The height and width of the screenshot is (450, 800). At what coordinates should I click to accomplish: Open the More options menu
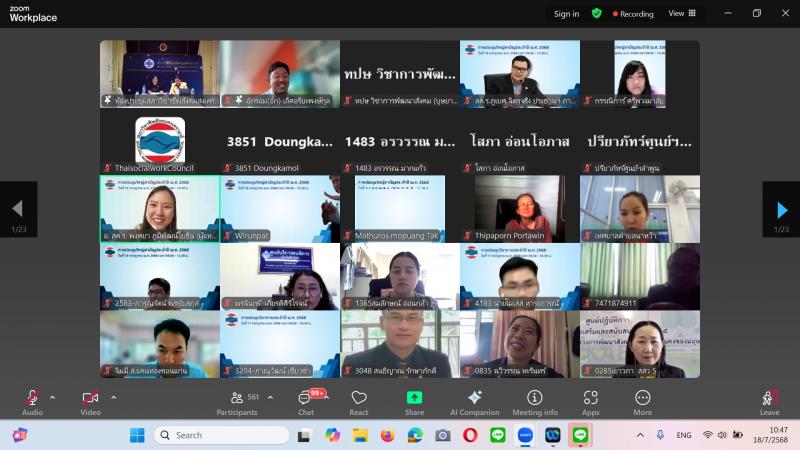click(642, 402)
